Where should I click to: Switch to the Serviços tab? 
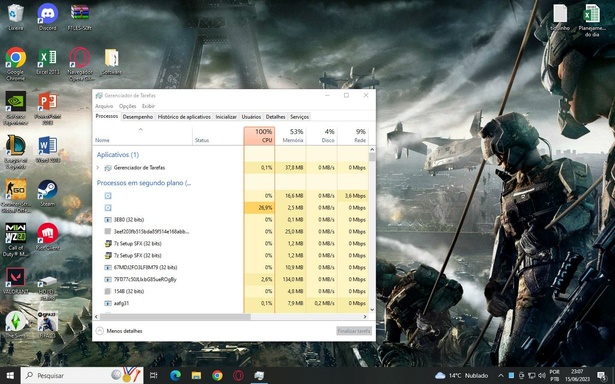click(299, 117)
